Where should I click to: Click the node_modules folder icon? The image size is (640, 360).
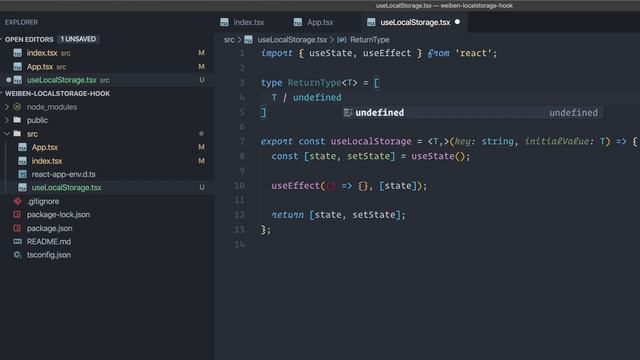pos(17,107)
